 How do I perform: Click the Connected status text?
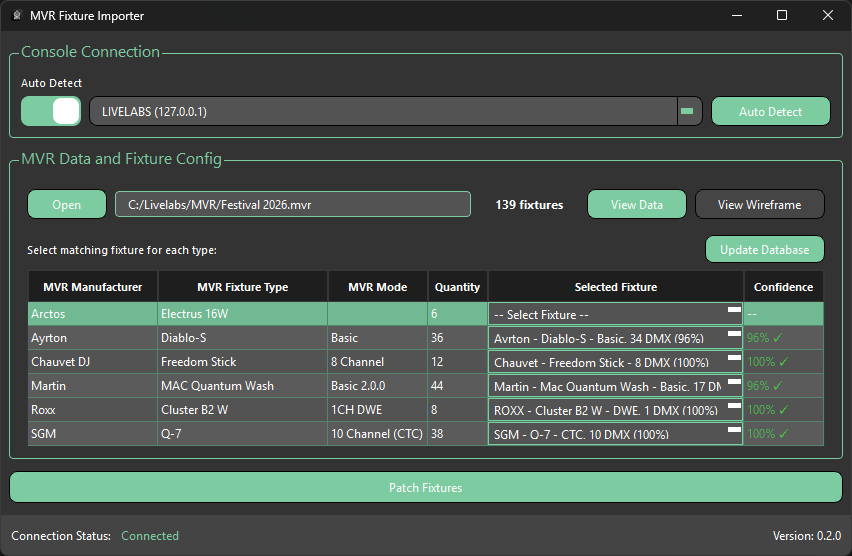tap(150, 535)
